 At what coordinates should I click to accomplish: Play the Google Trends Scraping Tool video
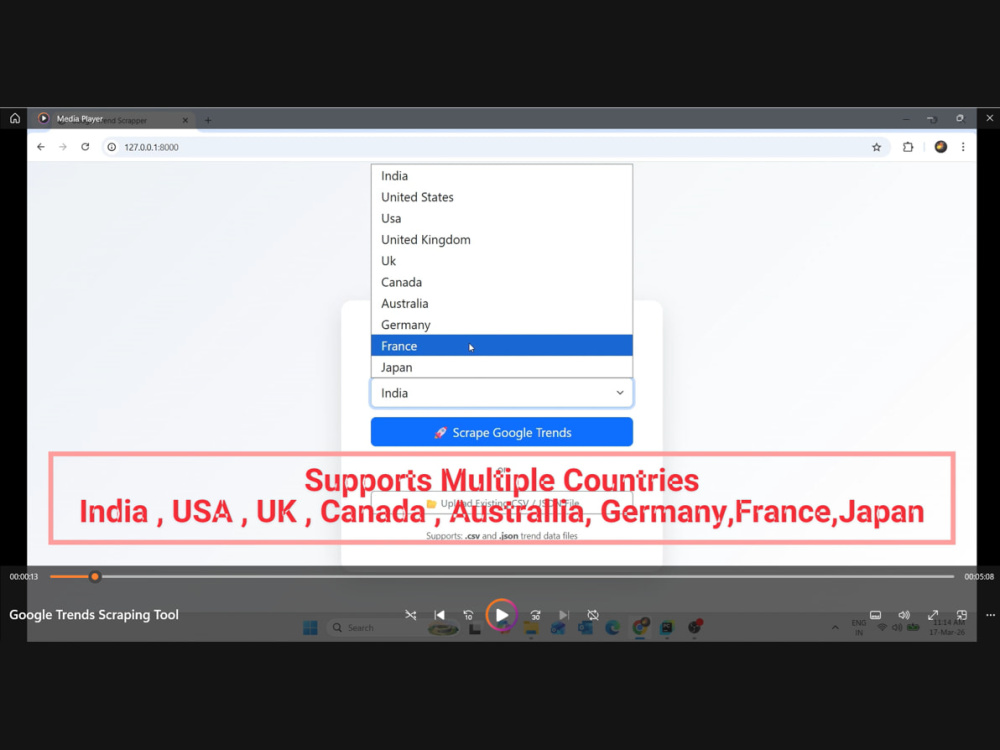[501, 615]
